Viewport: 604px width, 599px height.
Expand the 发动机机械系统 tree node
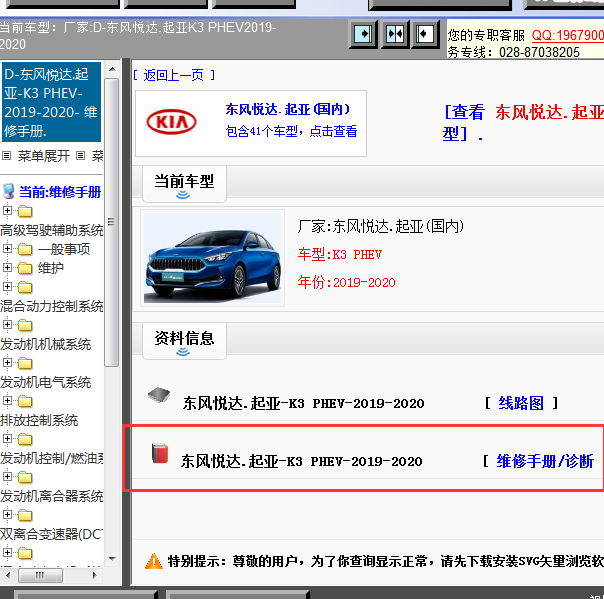tap(7, 325)
